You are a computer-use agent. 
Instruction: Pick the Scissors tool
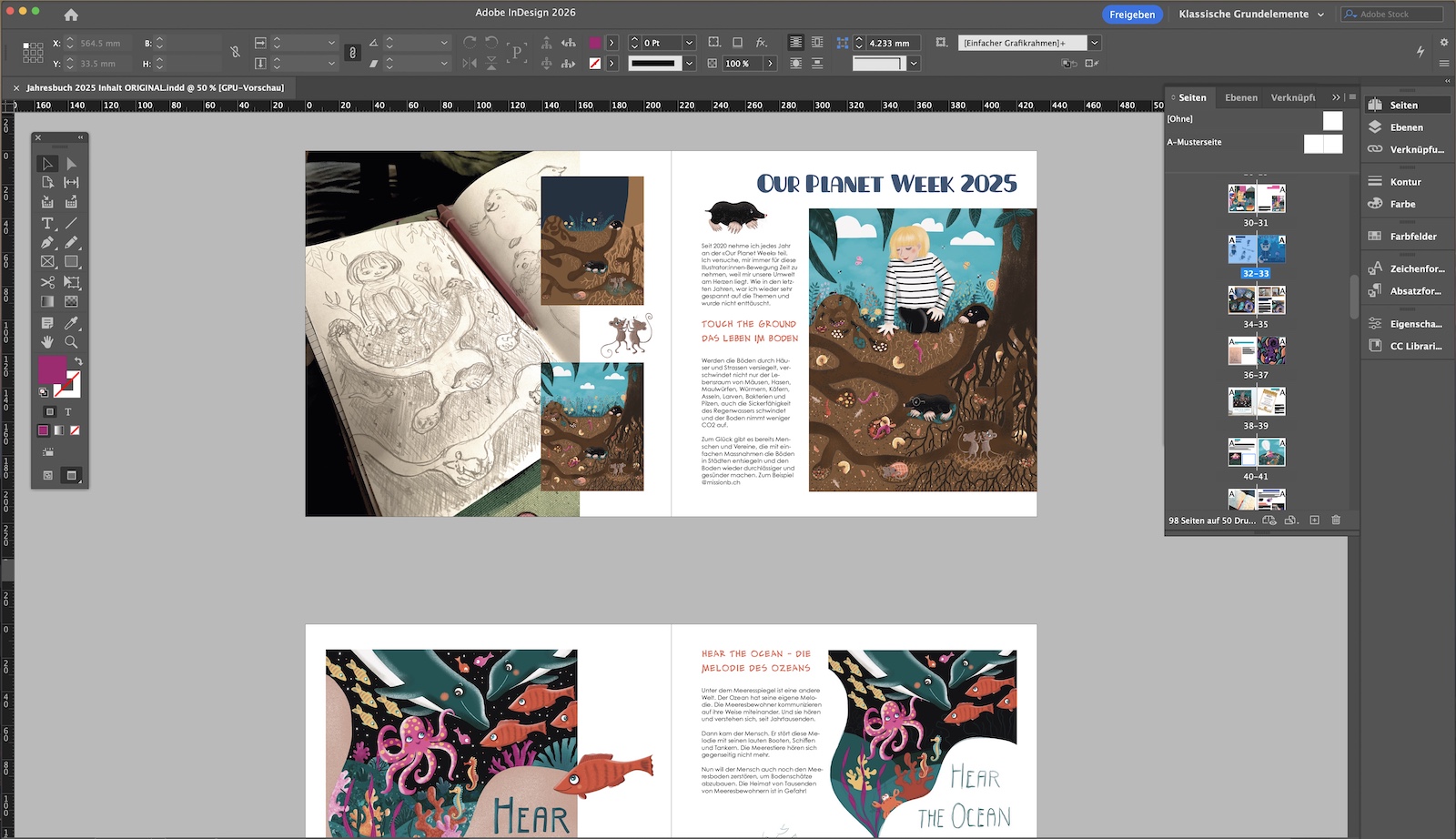pyautogui.click(x=47, y=282)
